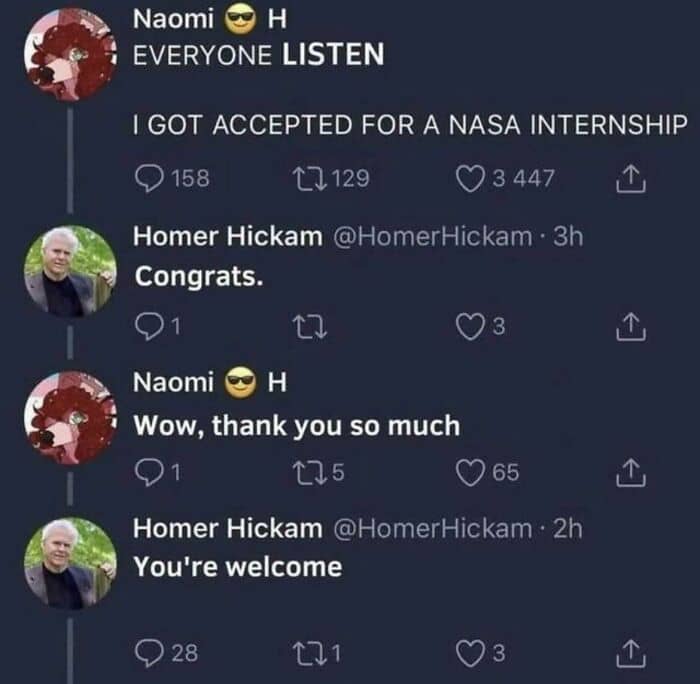Click Naomi's name on the top tweet

tap(173, 18)
